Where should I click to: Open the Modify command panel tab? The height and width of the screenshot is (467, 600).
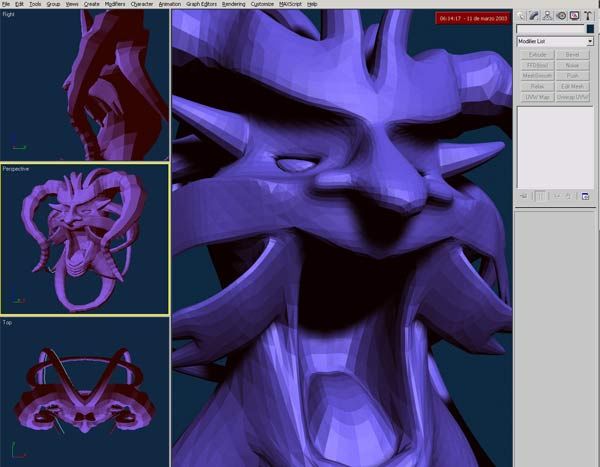(x=534, y=16)
